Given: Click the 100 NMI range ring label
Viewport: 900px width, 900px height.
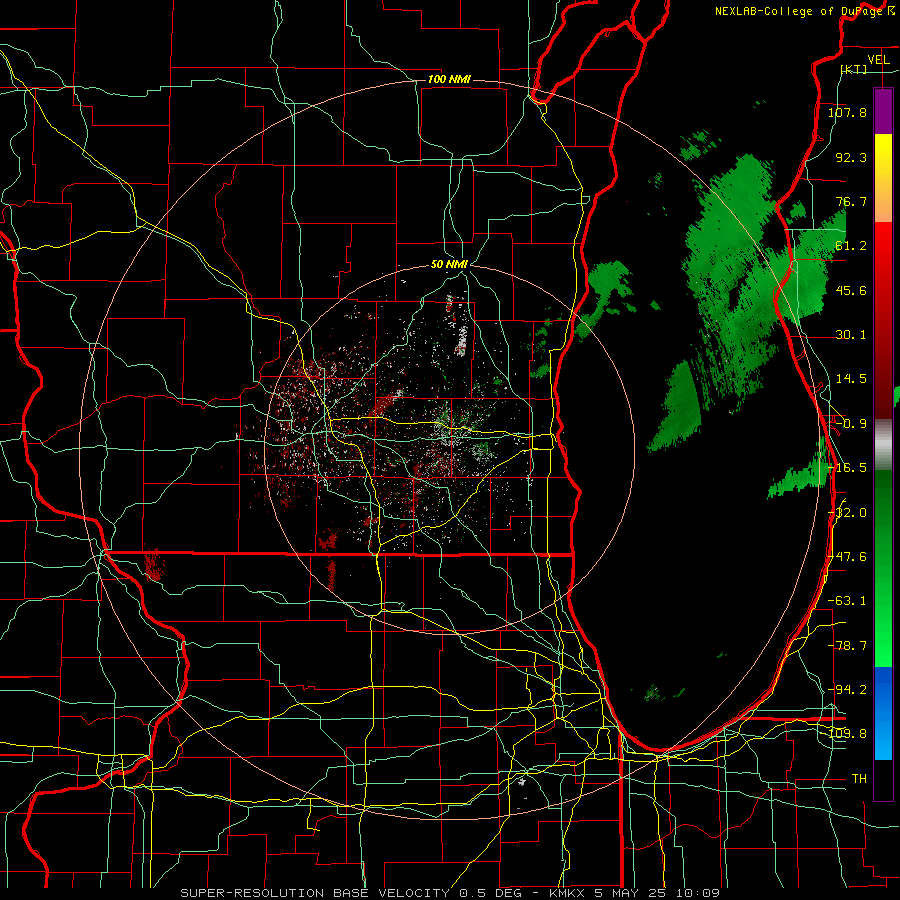Looking at the screenshot, I should click(x=449, y=79).
